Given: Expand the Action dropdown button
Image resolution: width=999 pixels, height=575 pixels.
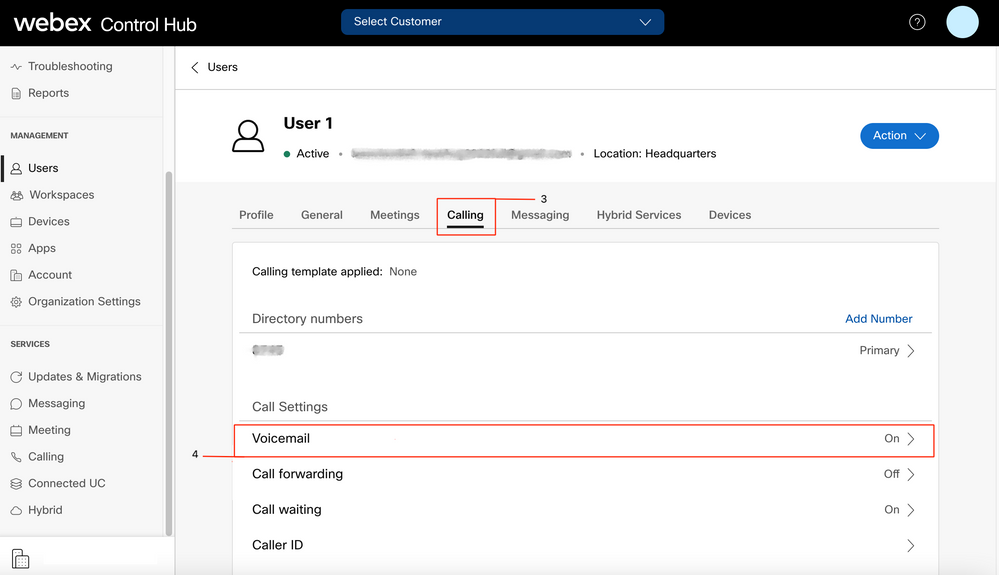Looking at the screenshot, I should click(899, 136).
